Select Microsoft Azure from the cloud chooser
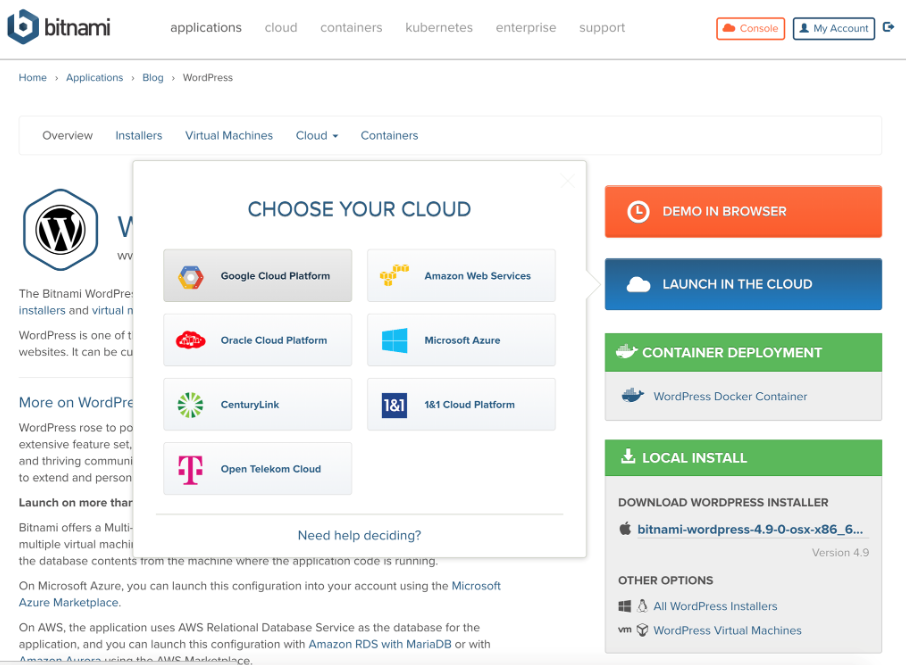Screen dimensions: 906x665 pos(460,339)
